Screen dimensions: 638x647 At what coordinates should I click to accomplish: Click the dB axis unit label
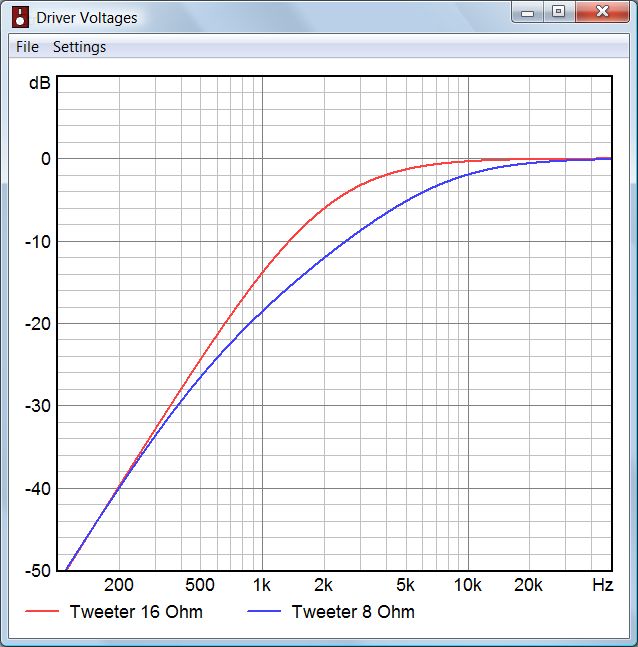pos(40,83)
